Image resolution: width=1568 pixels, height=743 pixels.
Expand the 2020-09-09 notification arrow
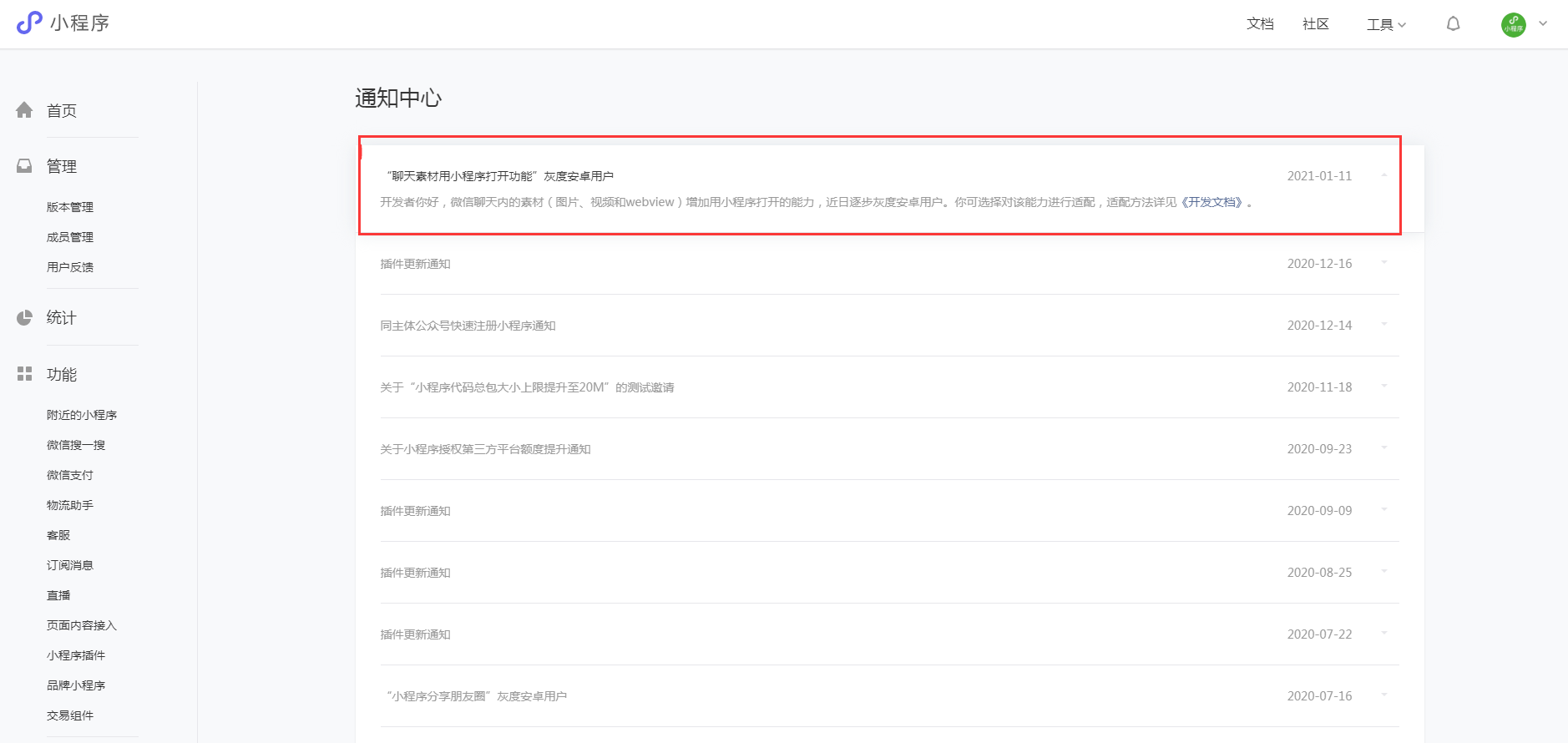tap(1384, 510)
